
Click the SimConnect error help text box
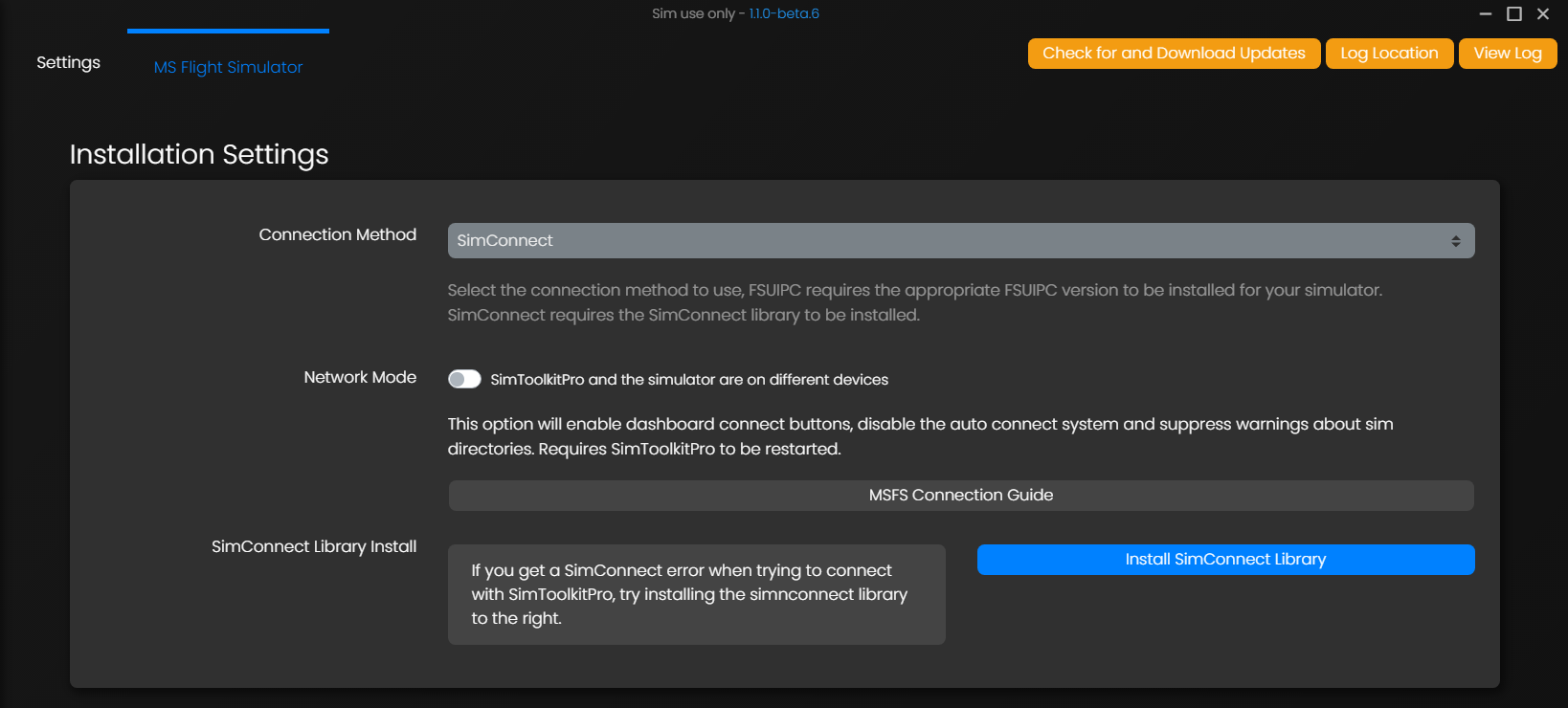[x=696, y=594]
